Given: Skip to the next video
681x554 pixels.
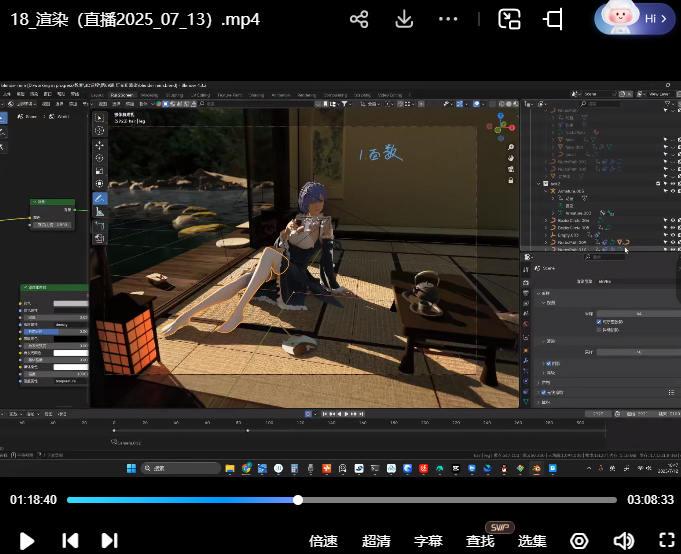Looking at the screenshot, I should point(109,541).
